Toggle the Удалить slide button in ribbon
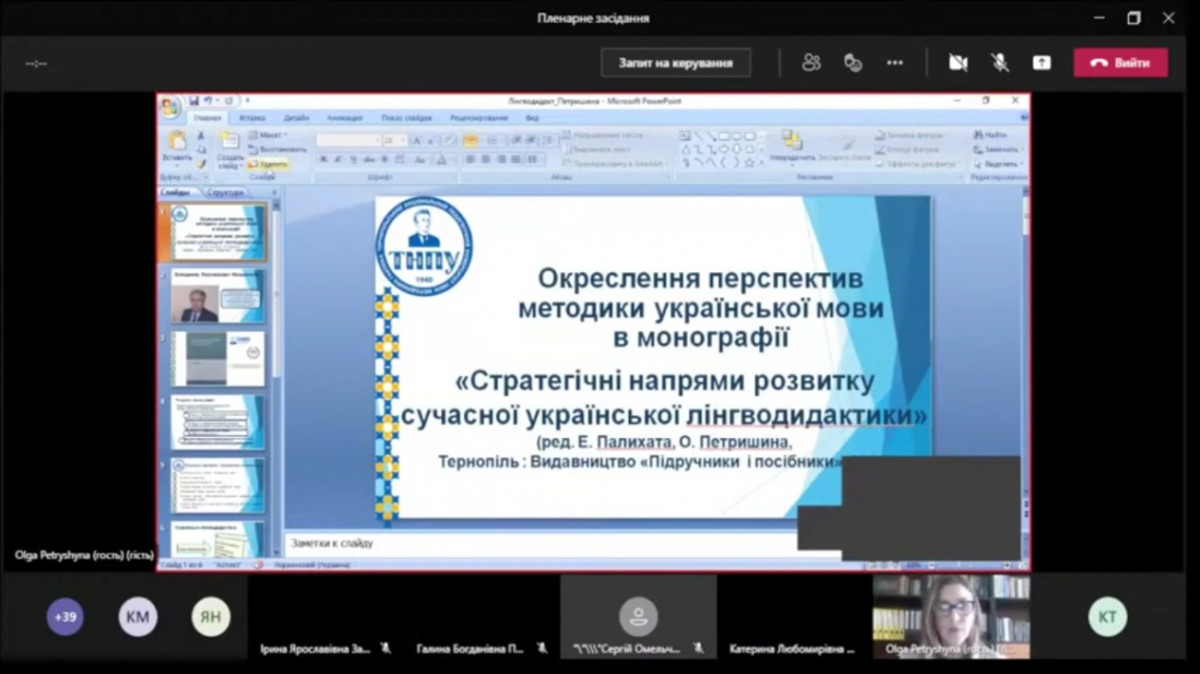Image resolution: width=1200 pixels, height=674 pixels. click(x=269, y=164)
